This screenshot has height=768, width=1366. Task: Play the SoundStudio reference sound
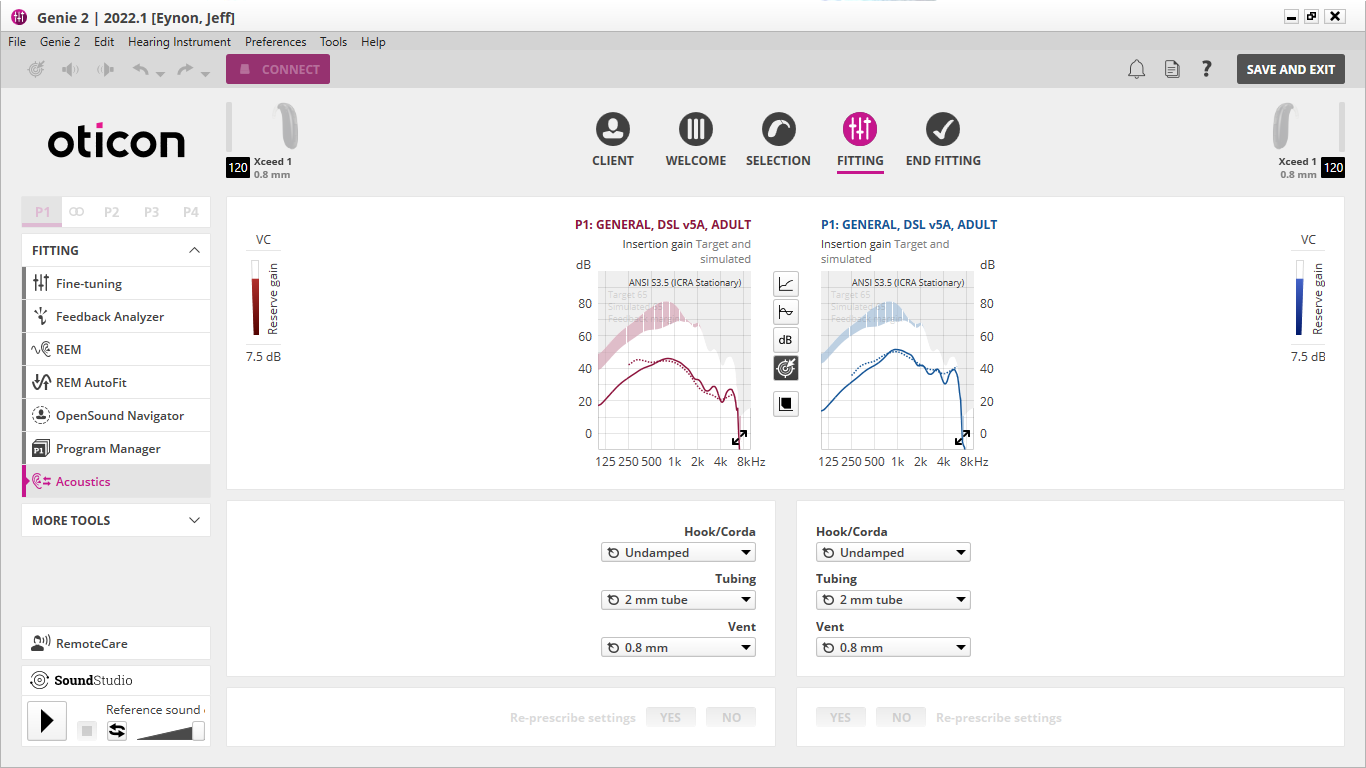[x=47, y=721]
